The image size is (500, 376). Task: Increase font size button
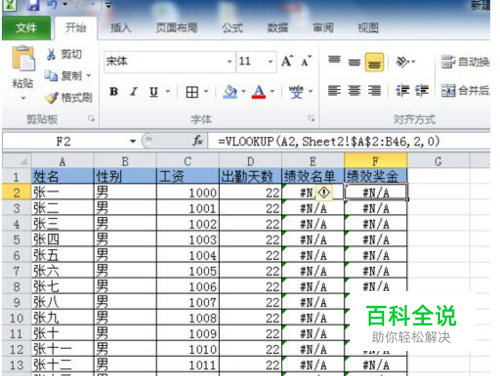pyautogui.click(x=287, y=61)
